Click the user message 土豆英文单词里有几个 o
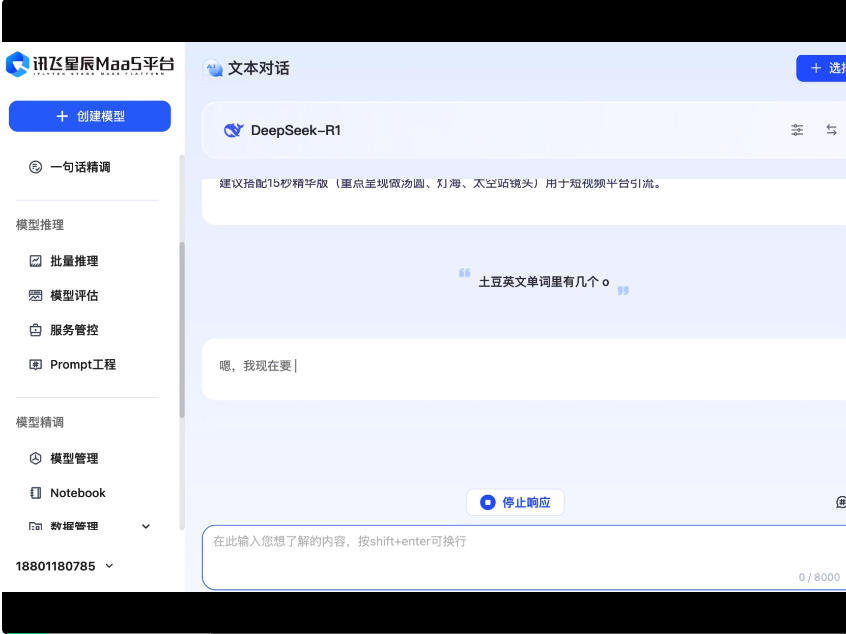 [x=544, y=282]
